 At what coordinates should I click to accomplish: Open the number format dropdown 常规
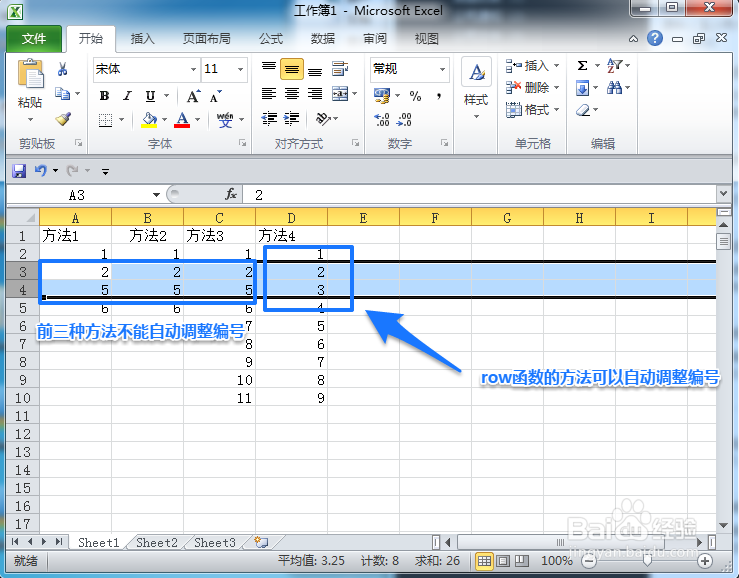(x=443, y=69)
